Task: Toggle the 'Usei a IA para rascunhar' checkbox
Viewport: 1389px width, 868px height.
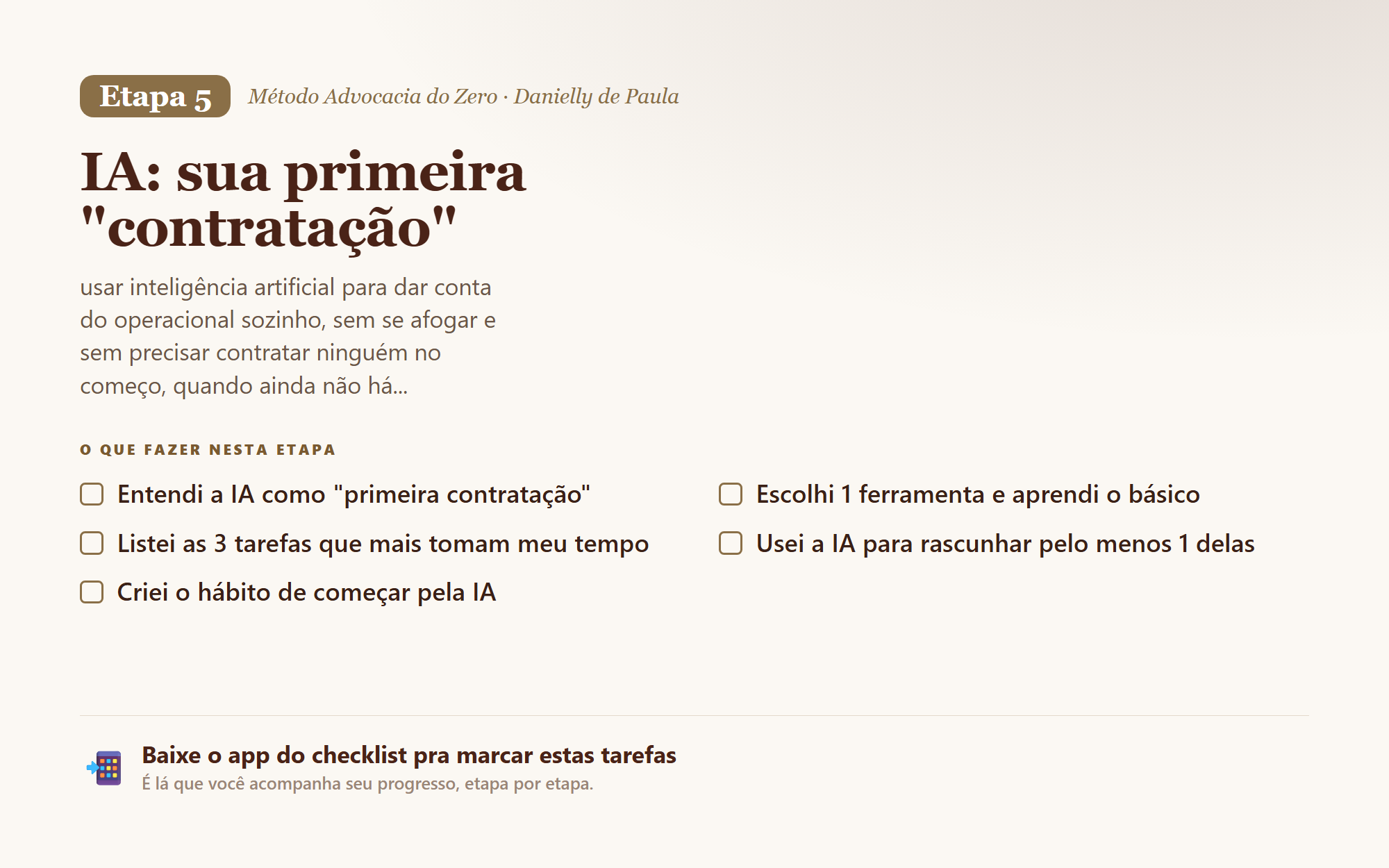Action: (x=731, y=543)
